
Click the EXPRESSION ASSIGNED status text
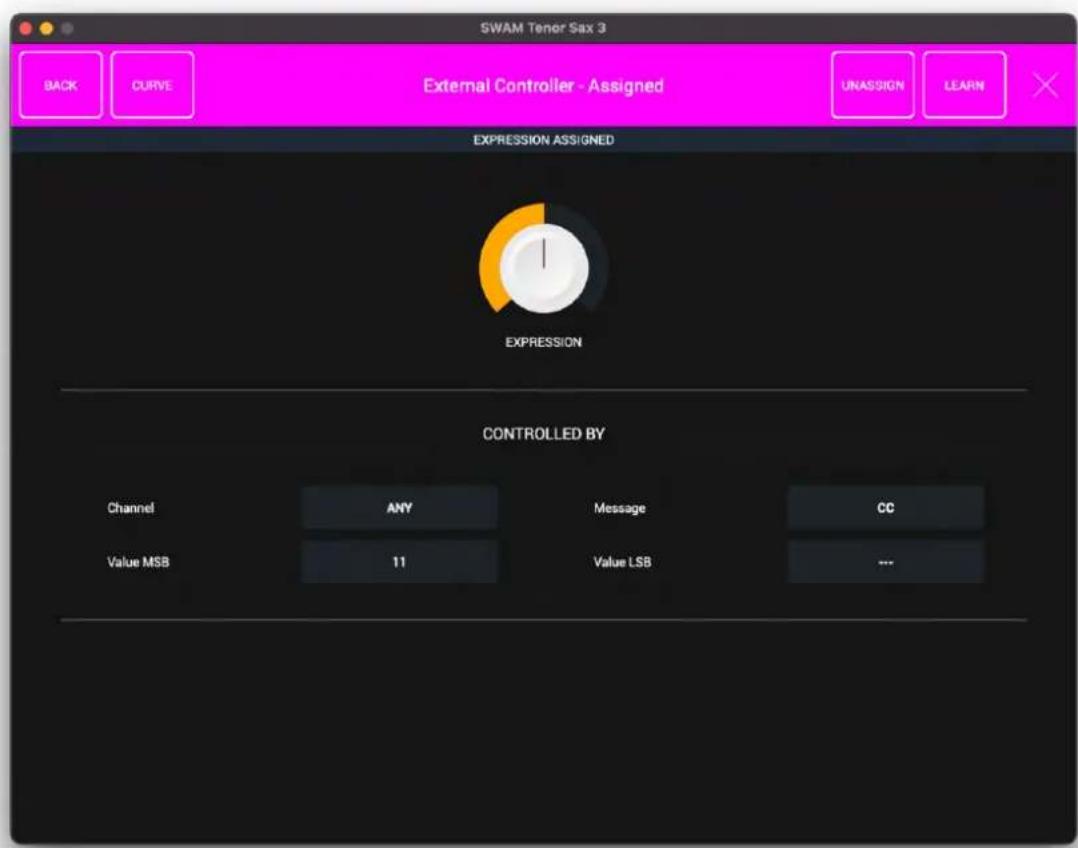[x=543, y=140]
